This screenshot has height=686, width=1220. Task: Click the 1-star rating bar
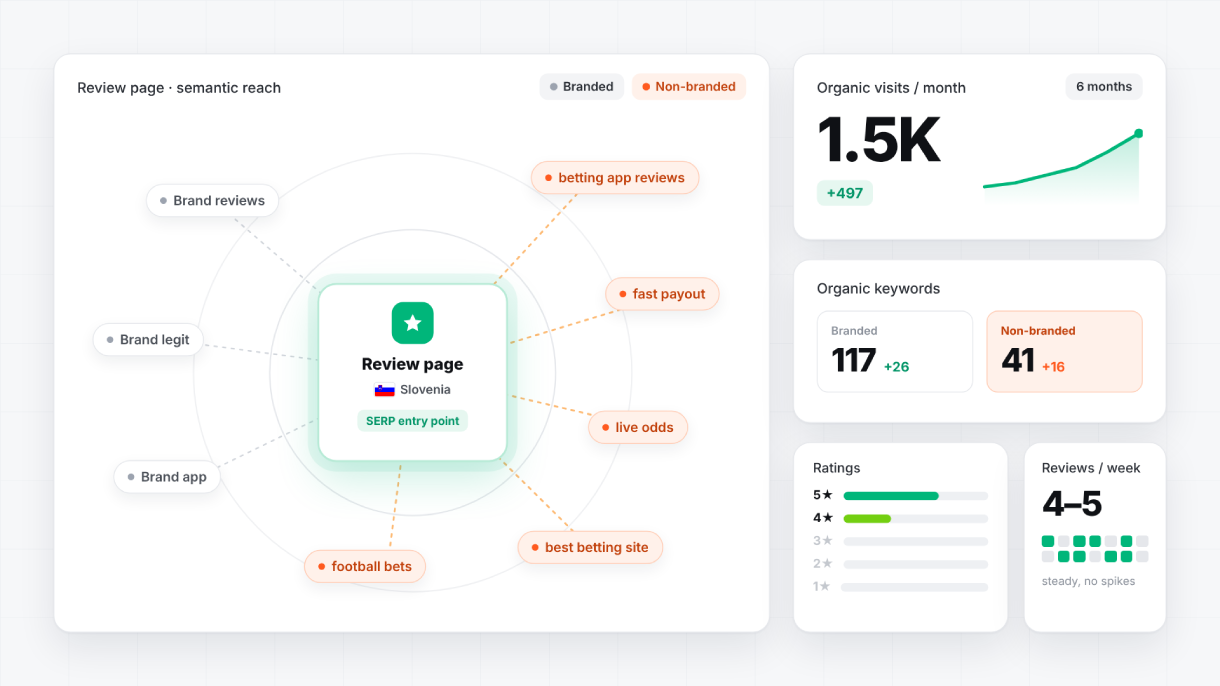916,587
